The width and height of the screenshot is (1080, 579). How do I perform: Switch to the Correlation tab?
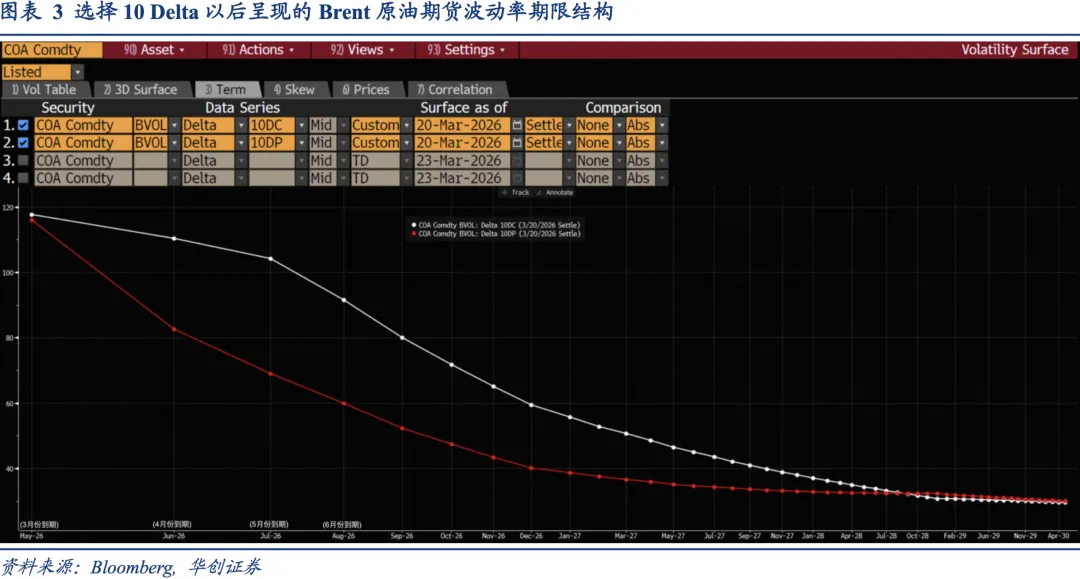point(455,90)
